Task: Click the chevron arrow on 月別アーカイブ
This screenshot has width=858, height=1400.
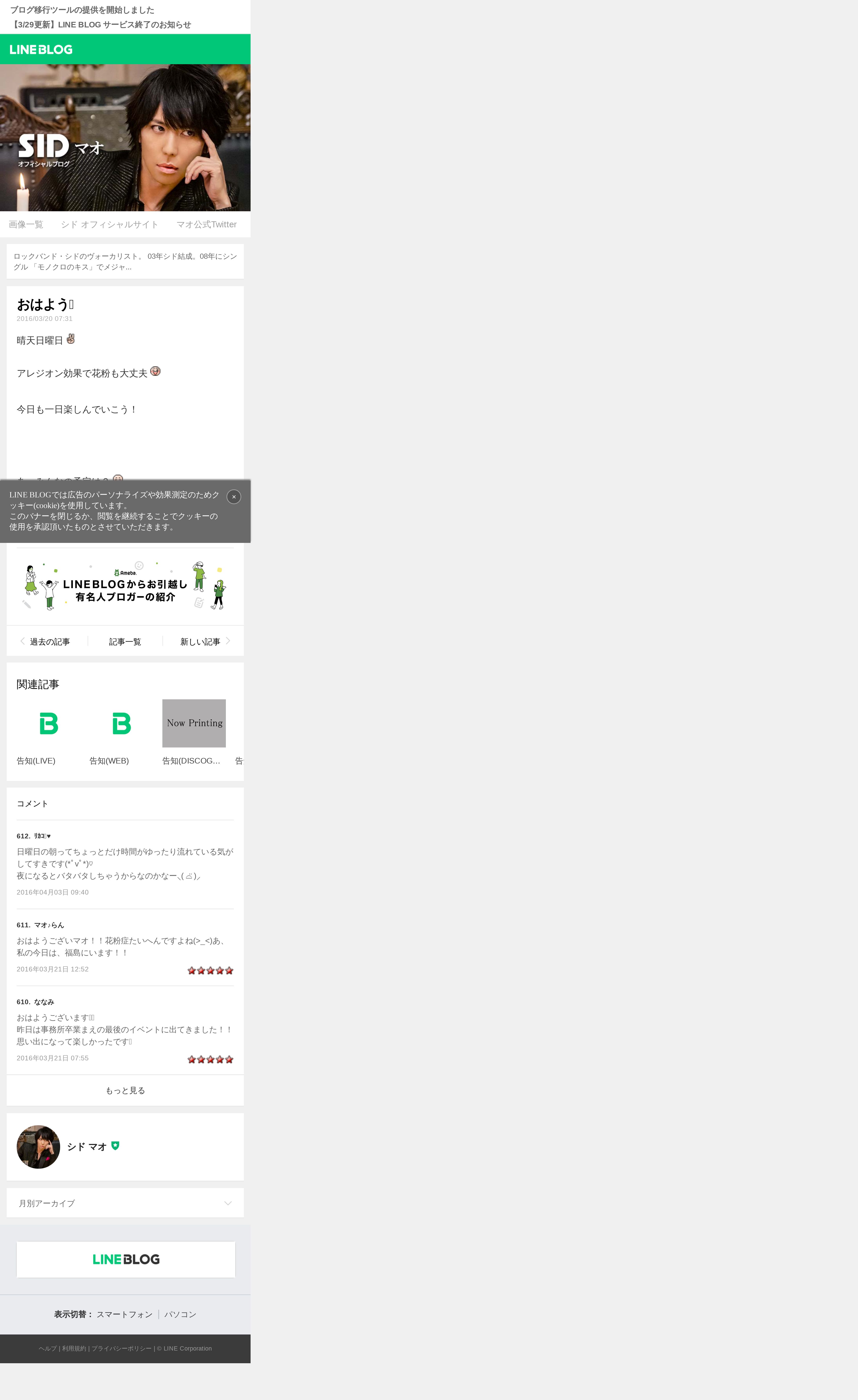Action: tap(228, 1203)
